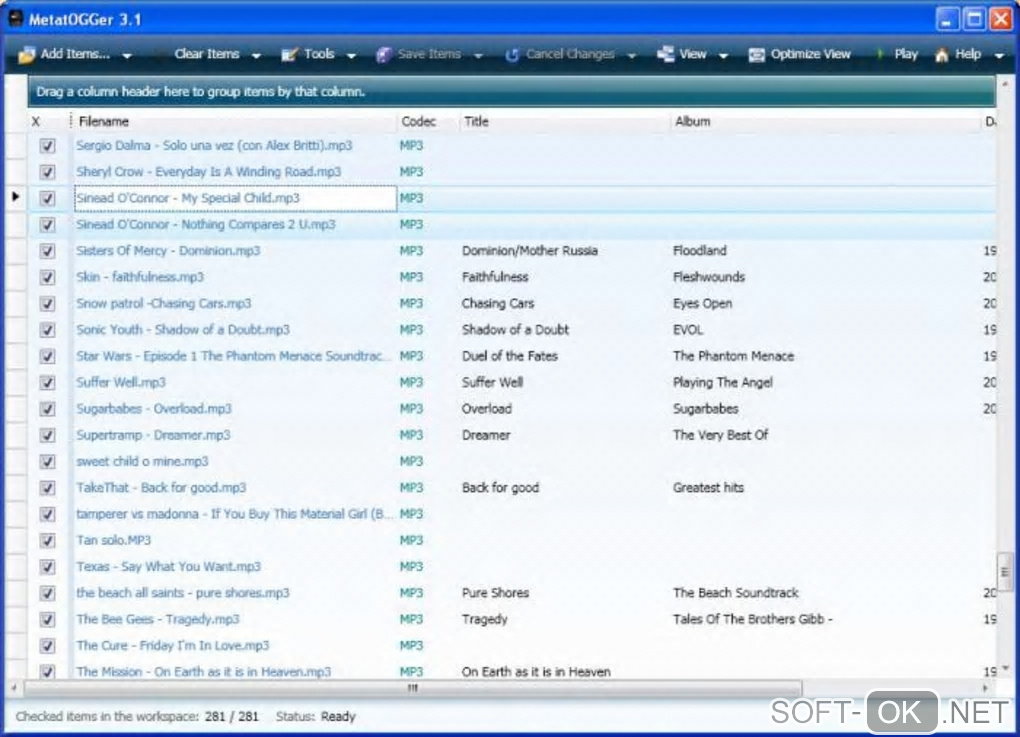Click the vertical scrollbar thumb

(x=1004, y=570)
